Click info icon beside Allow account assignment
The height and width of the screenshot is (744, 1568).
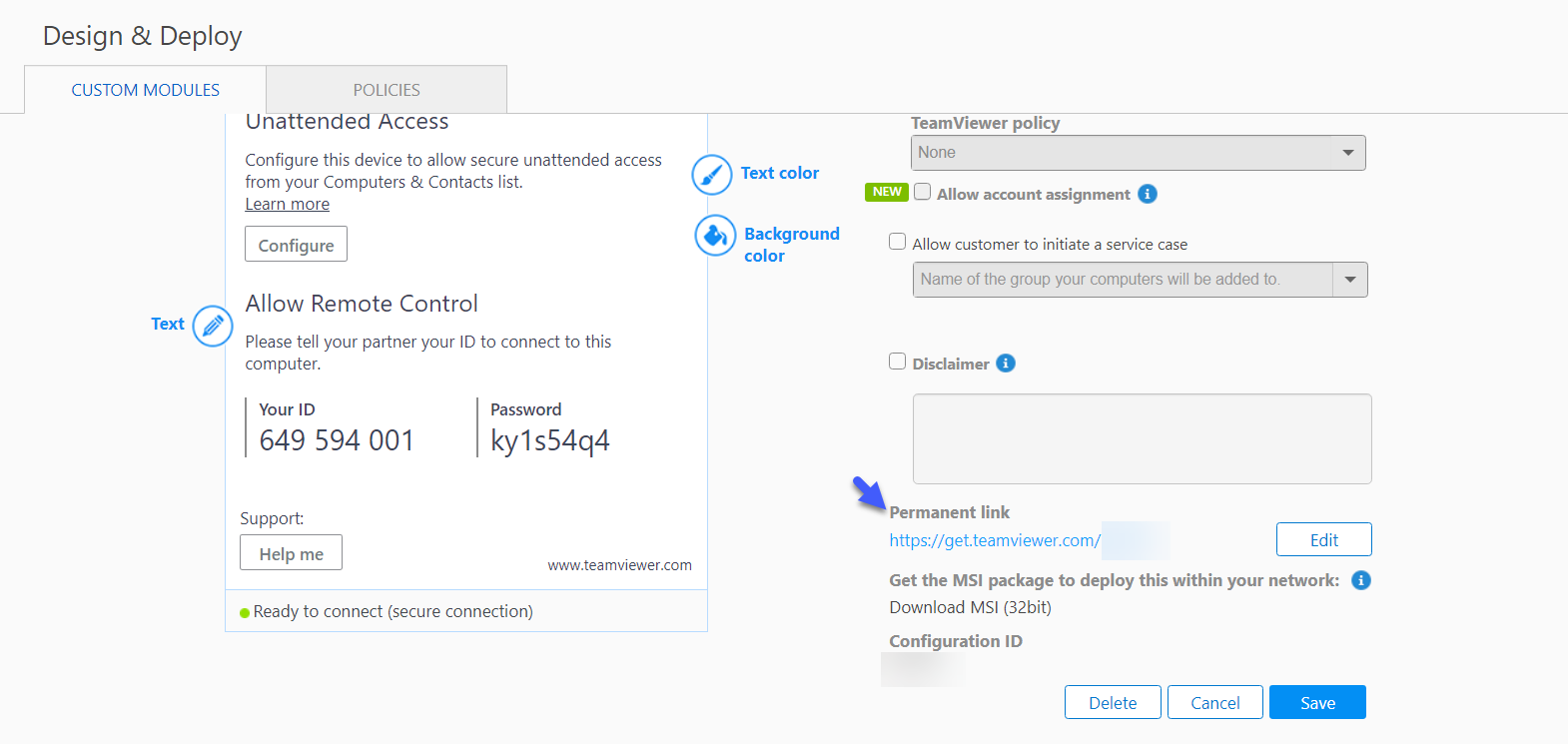point(1148,194)
